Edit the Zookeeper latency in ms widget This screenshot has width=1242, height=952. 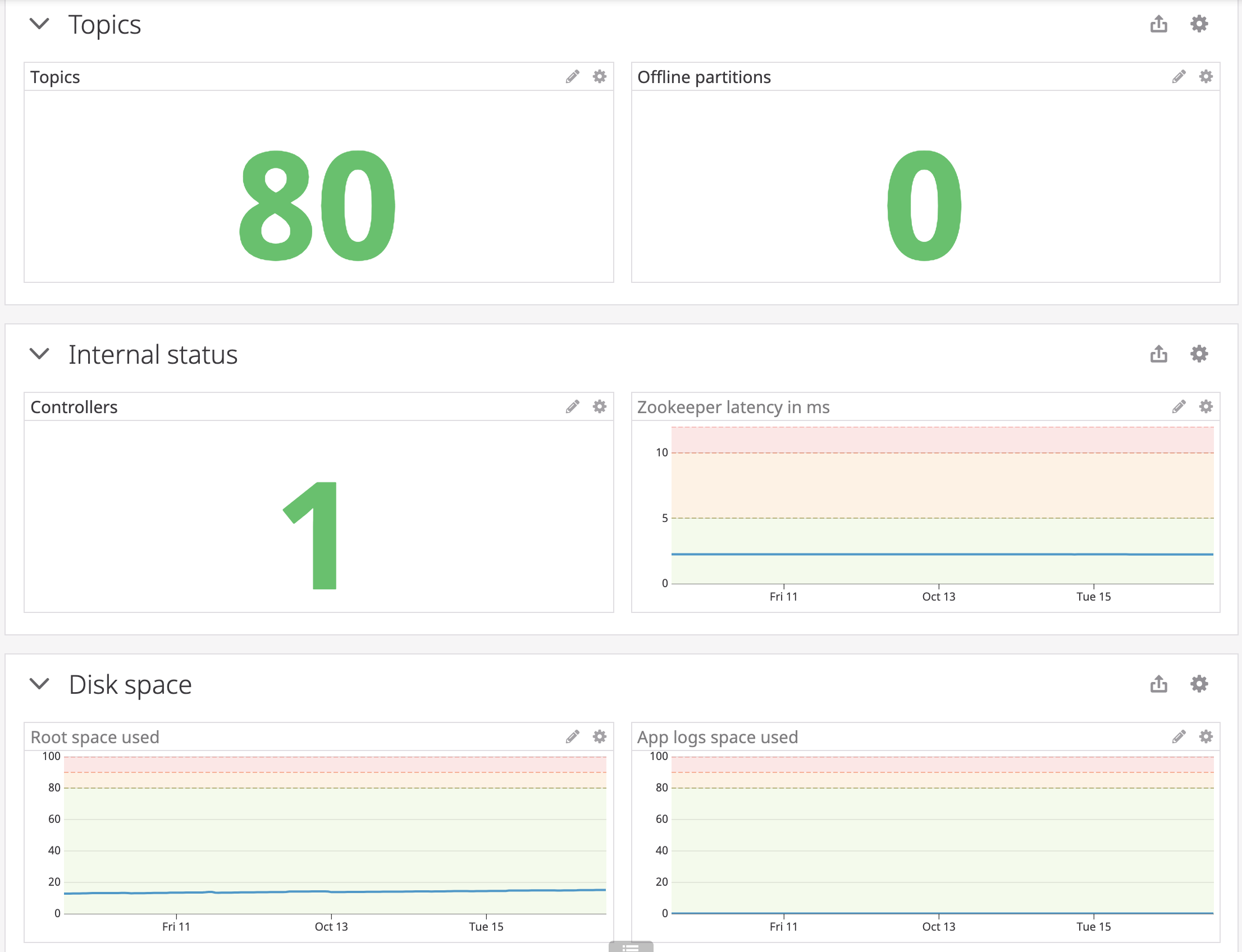click(1179, 406)
